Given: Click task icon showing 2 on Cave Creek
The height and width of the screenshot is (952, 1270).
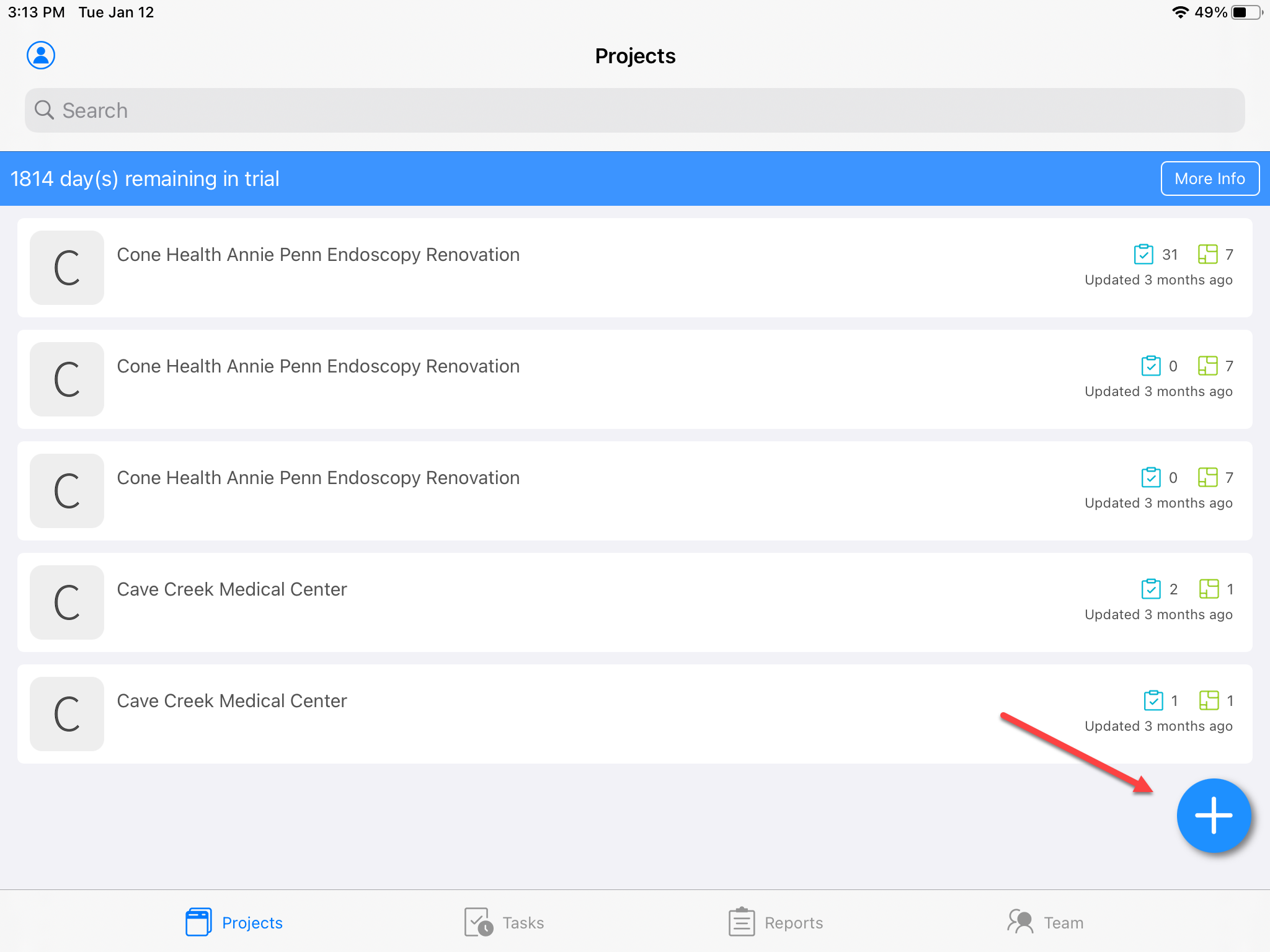Looking at the screenshot, I should (1151, 589).
